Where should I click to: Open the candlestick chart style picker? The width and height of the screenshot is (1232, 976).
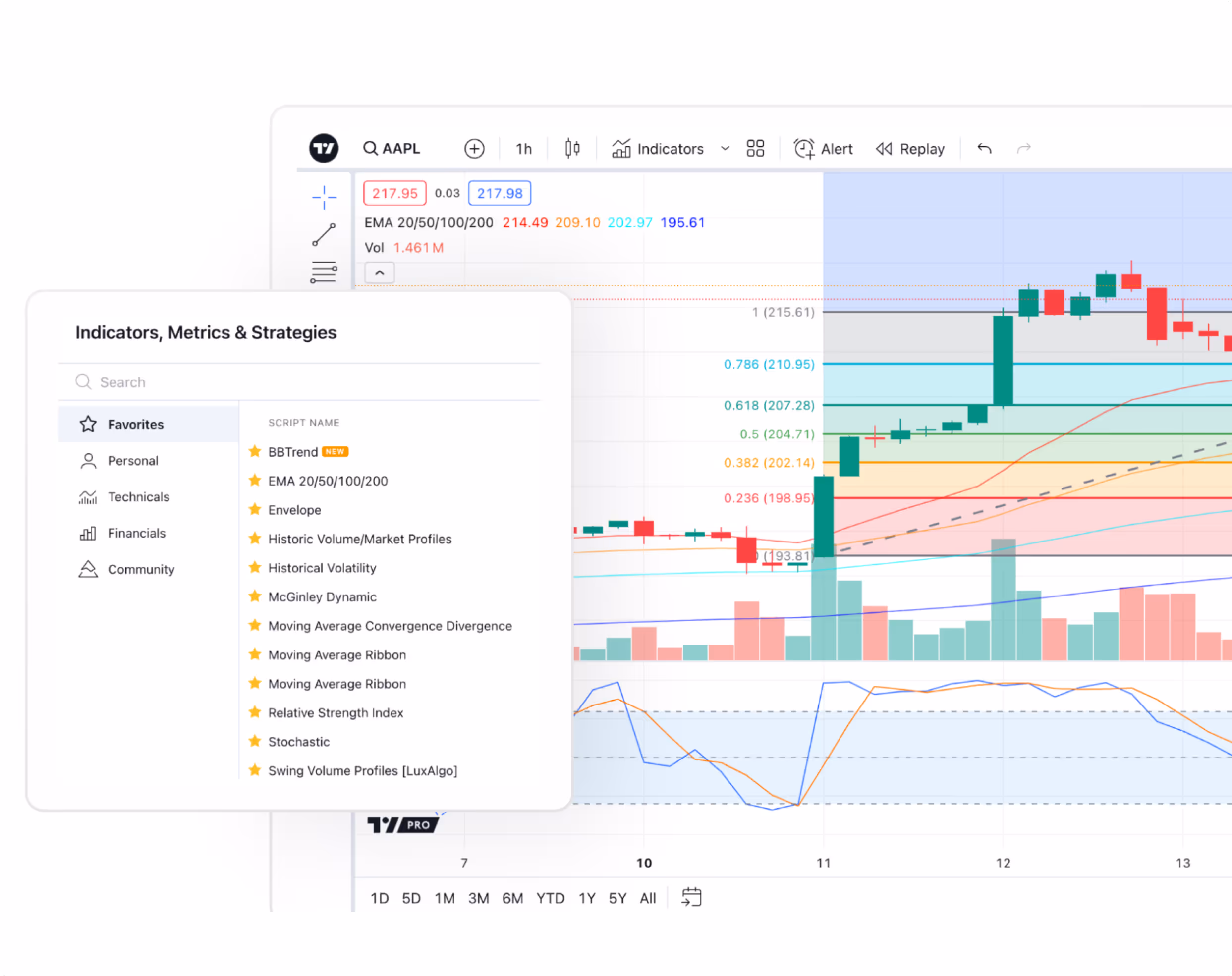[x=571, y=148]
